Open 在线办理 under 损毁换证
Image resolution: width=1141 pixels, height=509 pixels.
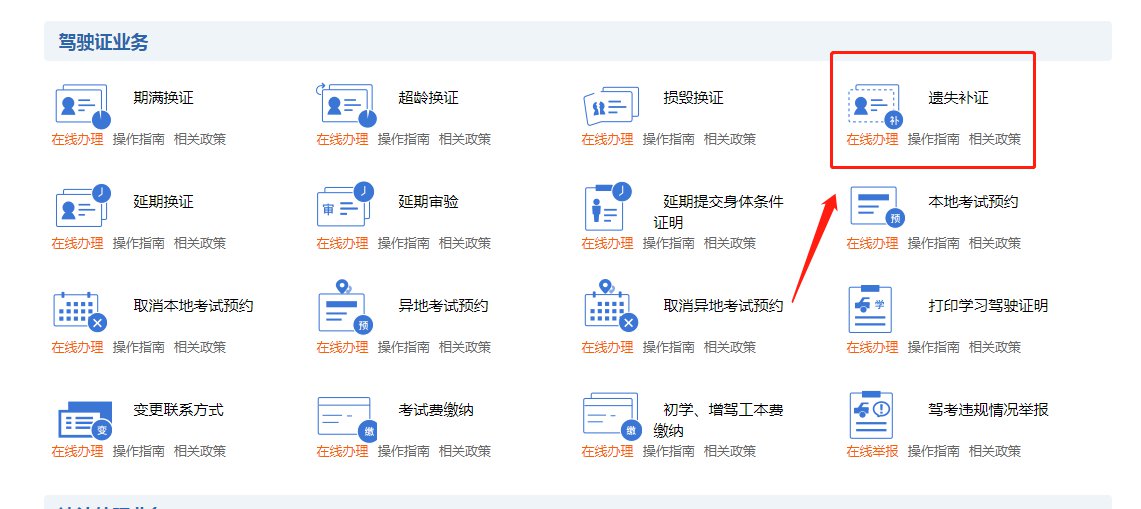tap(608, 139)
